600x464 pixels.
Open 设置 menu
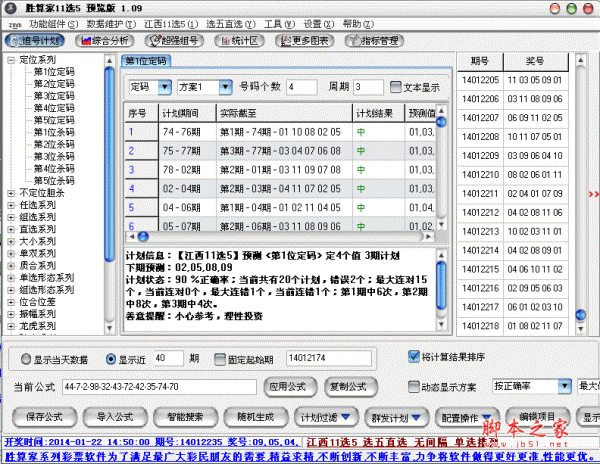click(319, 24)
